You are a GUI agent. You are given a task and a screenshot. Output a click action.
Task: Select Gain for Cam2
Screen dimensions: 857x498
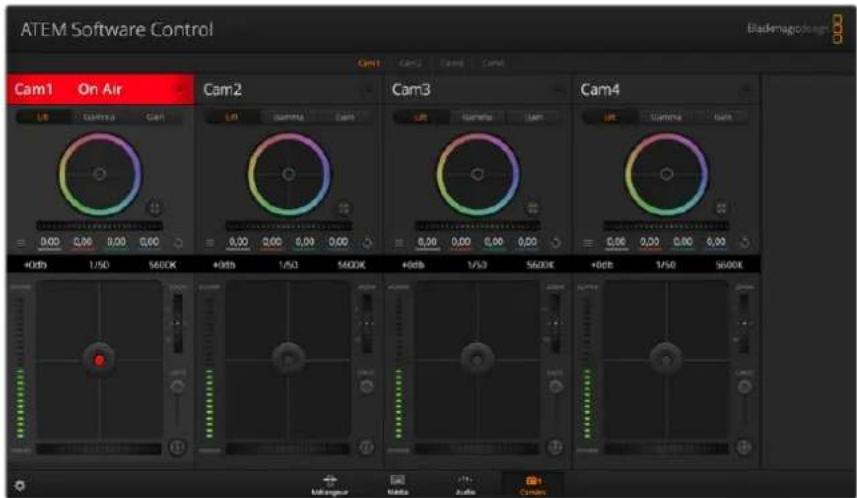344,117
